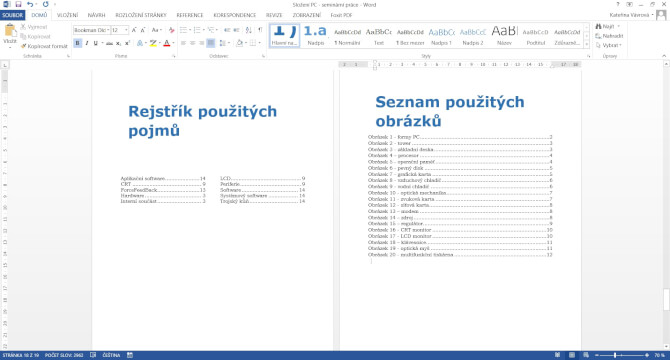This screenshot has width=670, height=360.
Task: Click the paragraph shading paint bucket
Action: (x=239, y=43)
